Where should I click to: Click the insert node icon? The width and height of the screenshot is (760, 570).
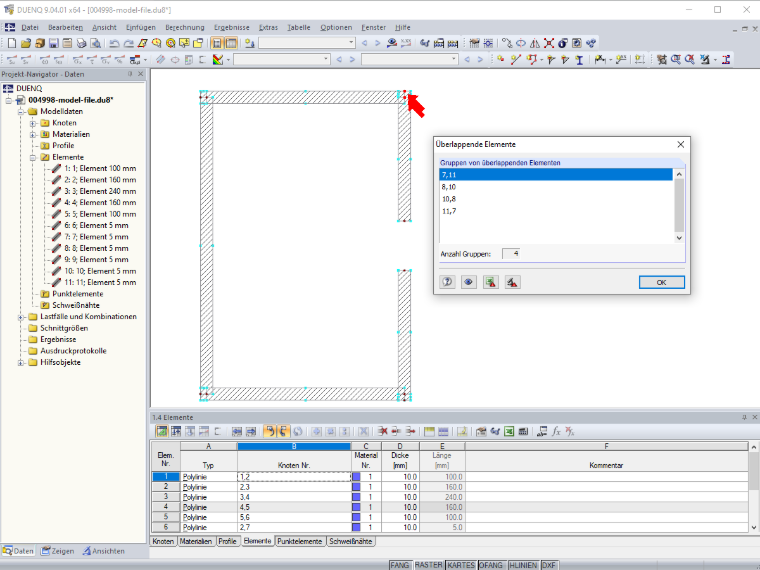click(501, 60)
